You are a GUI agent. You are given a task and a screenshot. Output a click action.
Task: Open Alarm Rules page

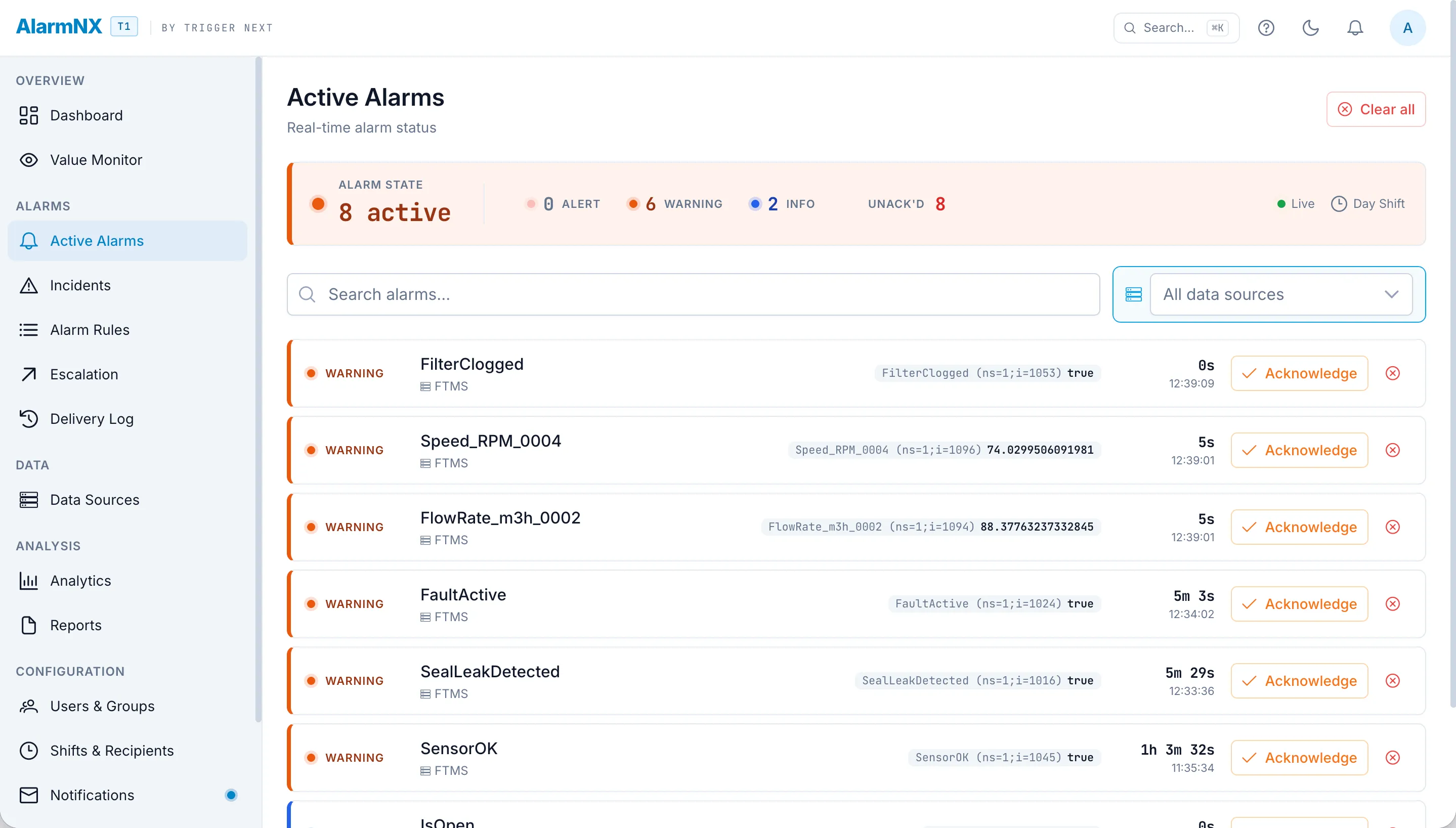tap(127, 330)
